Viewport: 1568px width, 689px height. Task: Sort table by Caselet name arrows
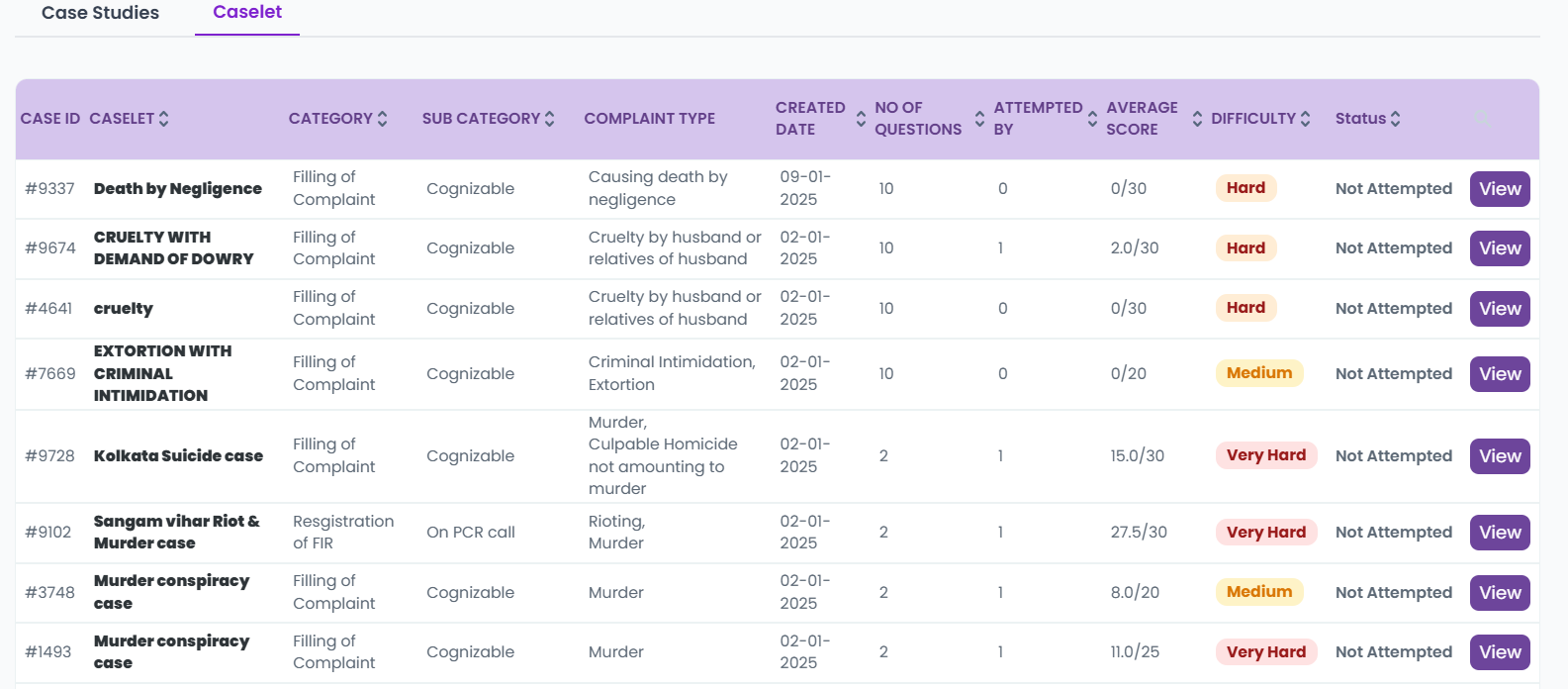click(164, 119)
